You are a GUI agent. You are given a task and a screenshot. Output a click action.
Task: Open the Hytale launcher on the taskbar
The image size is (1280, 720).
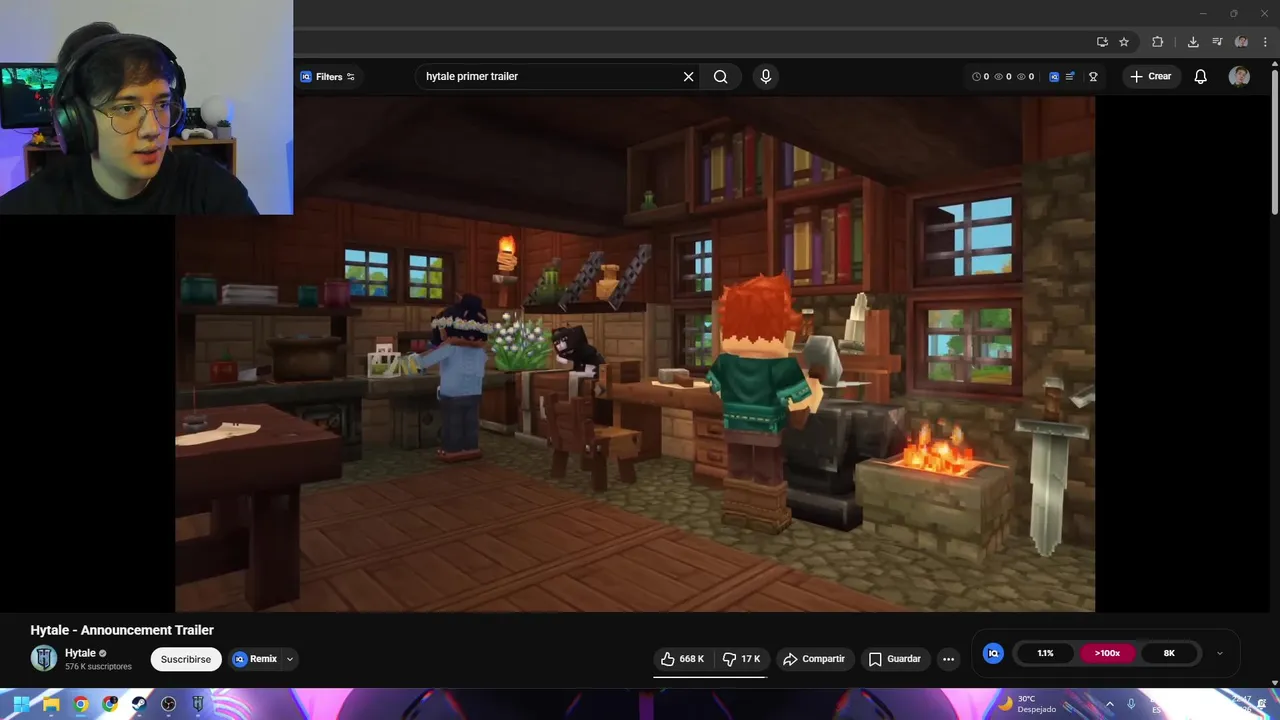coord(198,704)
